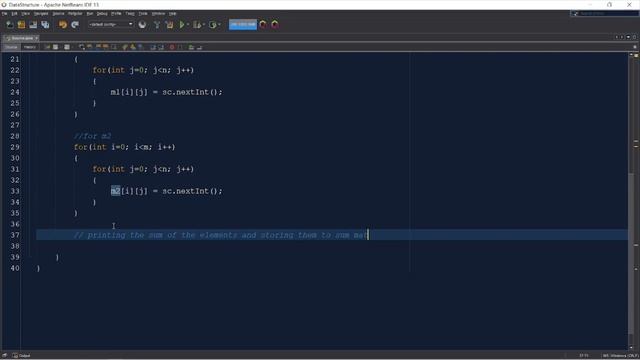Click the Clean and Build broom icon

pos(169,25)
